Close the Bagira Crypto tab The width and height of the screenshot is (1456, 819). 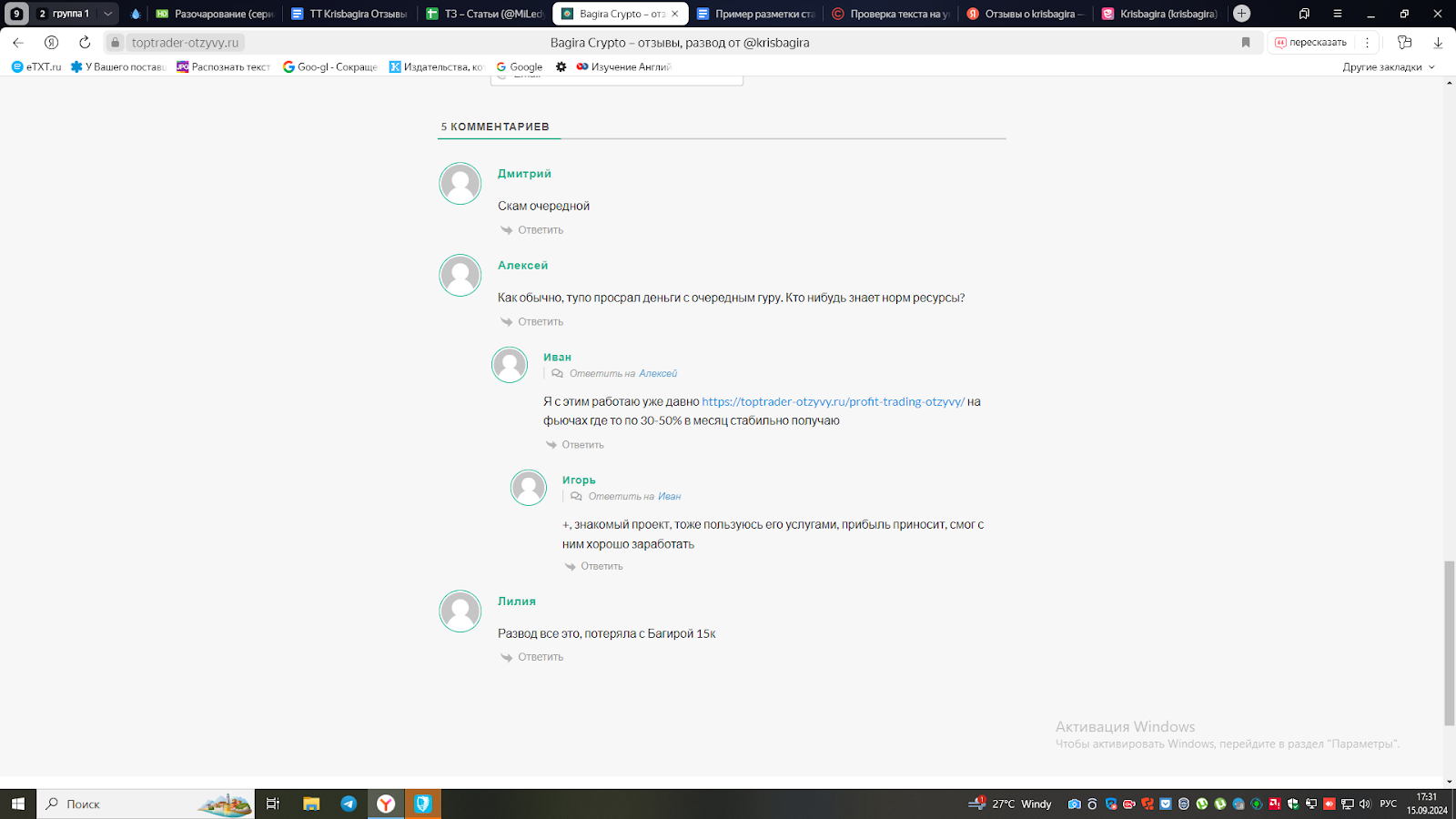click(x=674, y=14)
